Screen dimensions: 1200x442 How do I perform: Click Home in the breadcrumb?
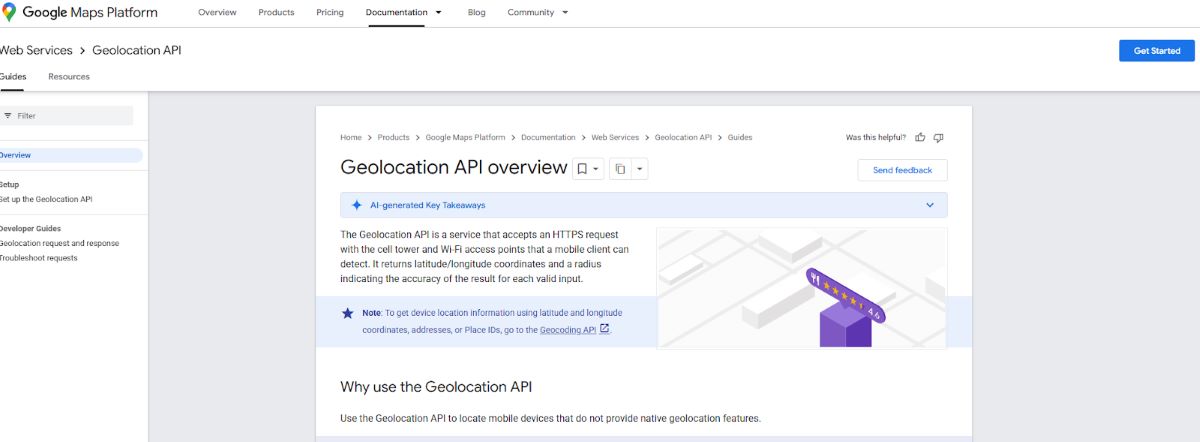point(351,137)
